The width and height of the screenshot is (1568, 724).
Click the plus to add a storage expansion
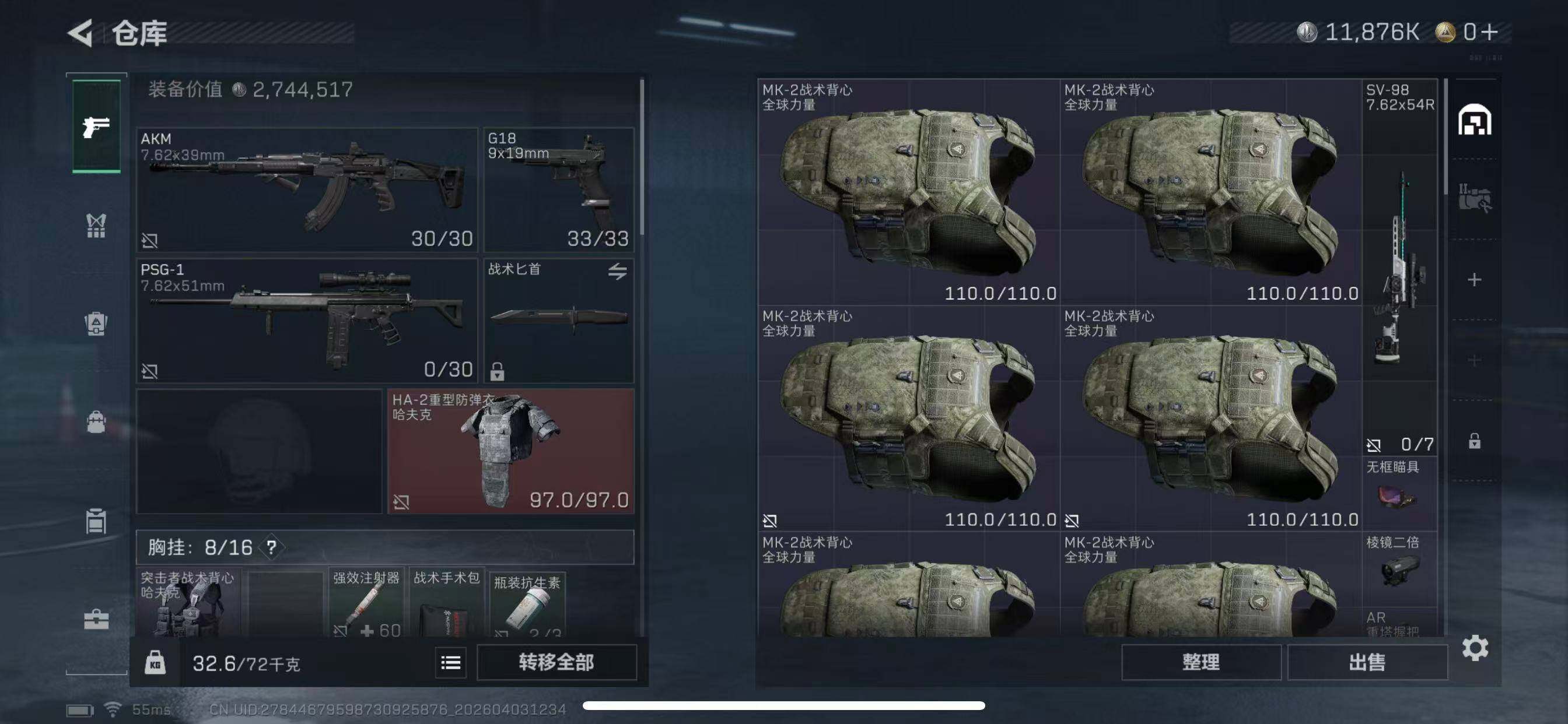[x=1474, y=279]
